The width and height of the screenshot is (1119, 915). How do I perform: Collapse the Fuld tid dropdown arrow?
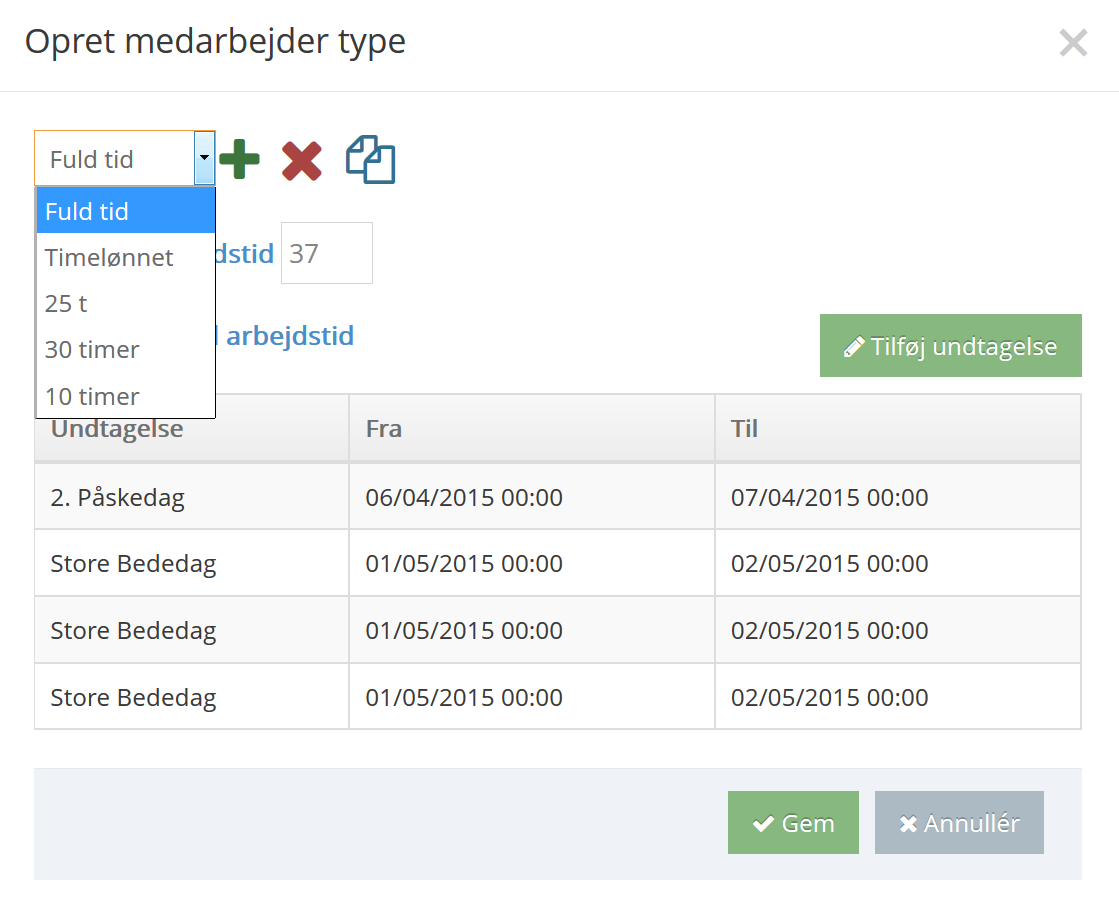205,158
